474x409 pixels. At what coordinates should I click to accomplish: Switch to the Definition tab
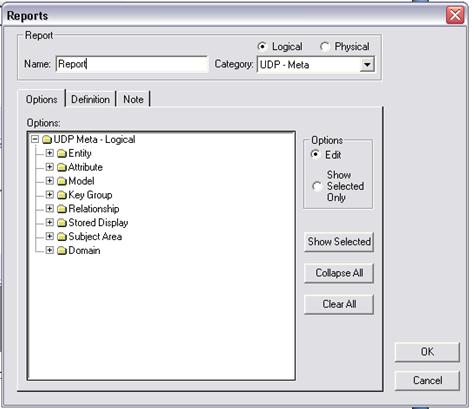tap(90, 99)
